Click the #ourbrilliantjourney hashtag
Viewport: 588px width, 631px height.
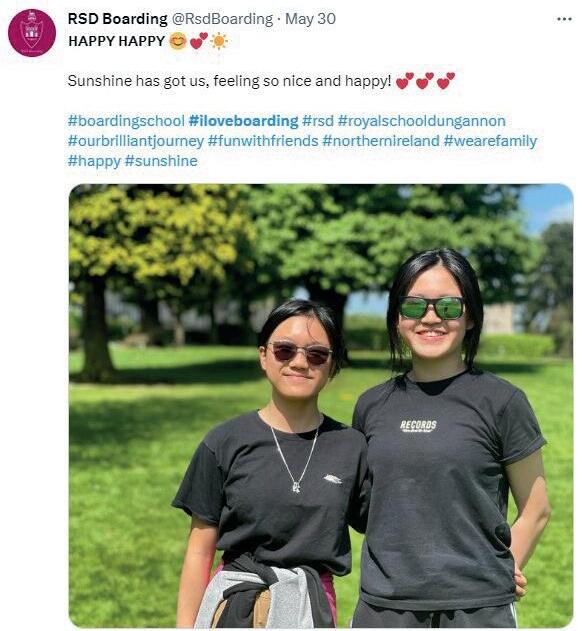[x=136, y=141]
